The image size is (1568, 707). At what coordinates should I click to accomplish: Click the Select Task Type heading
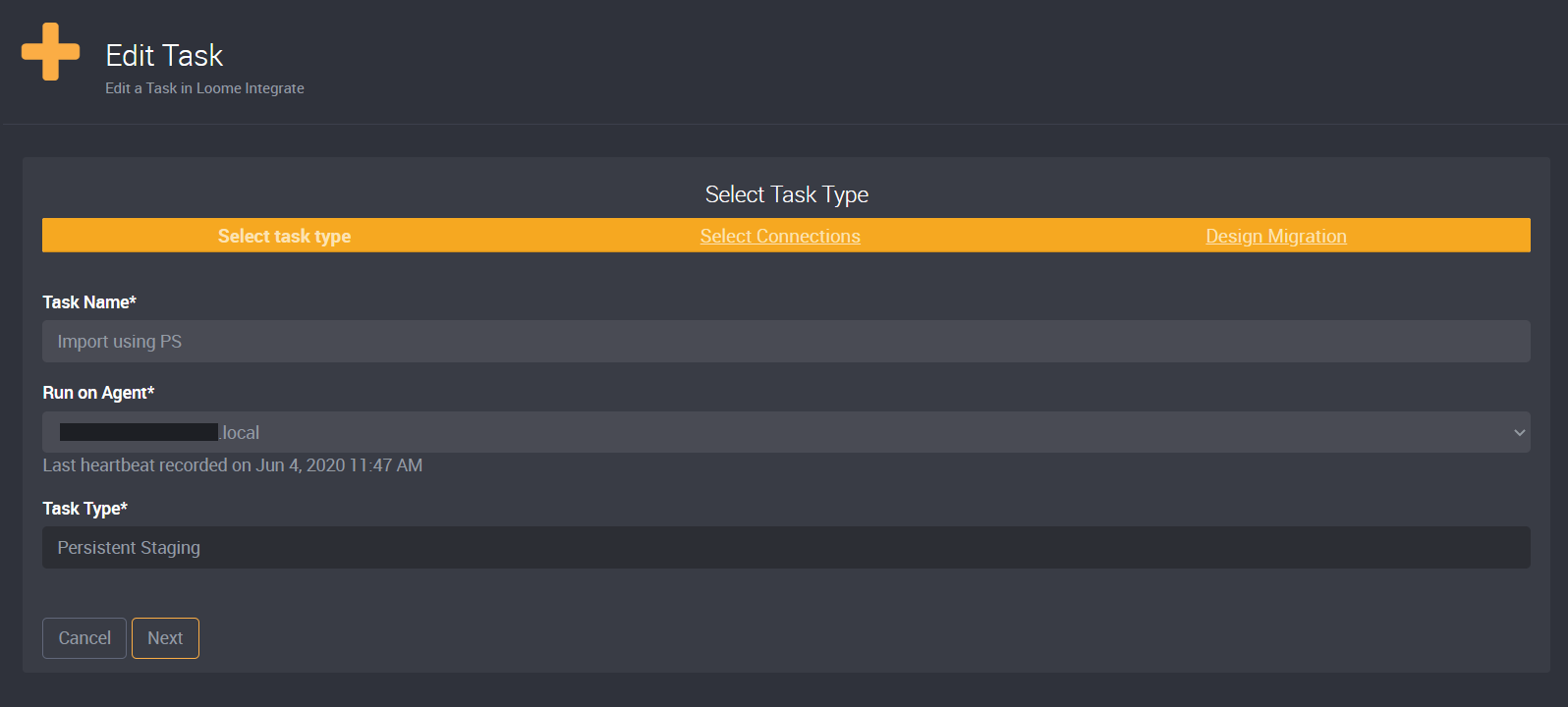point(786,193)
